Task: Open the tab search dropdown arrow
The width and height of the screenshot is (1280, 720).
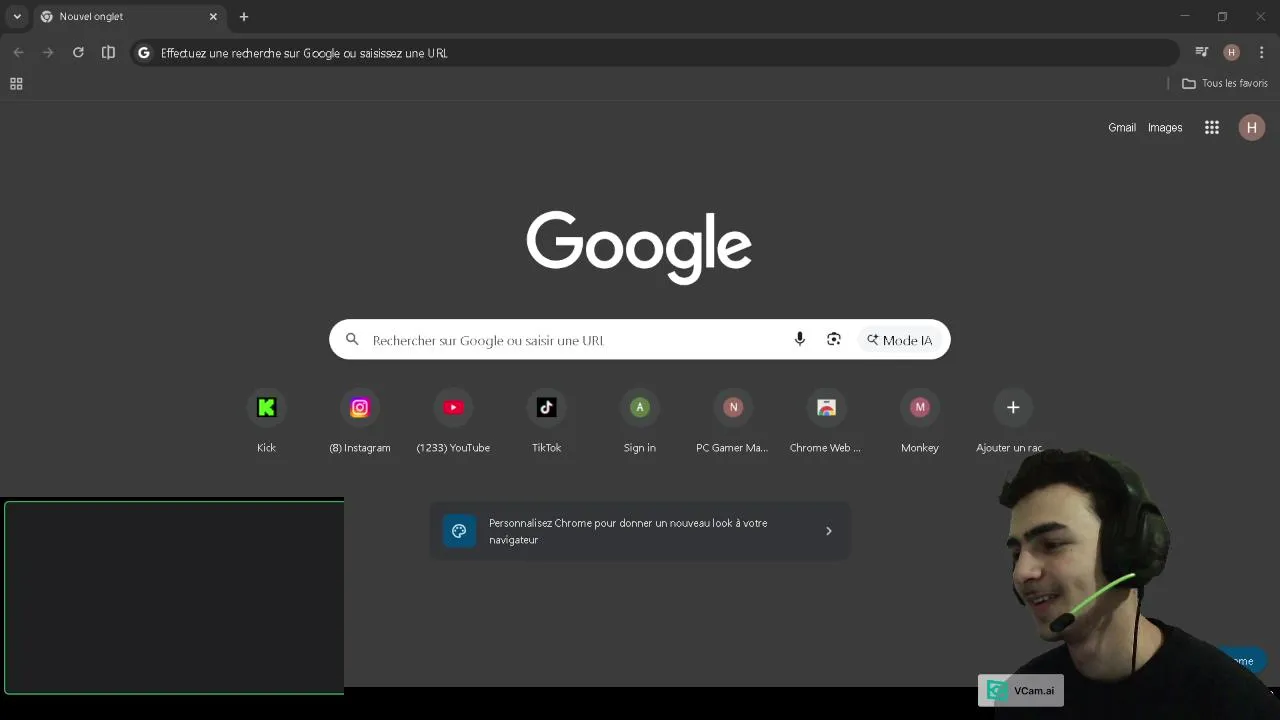Action: pyautogui.click(x=17, y=16)
